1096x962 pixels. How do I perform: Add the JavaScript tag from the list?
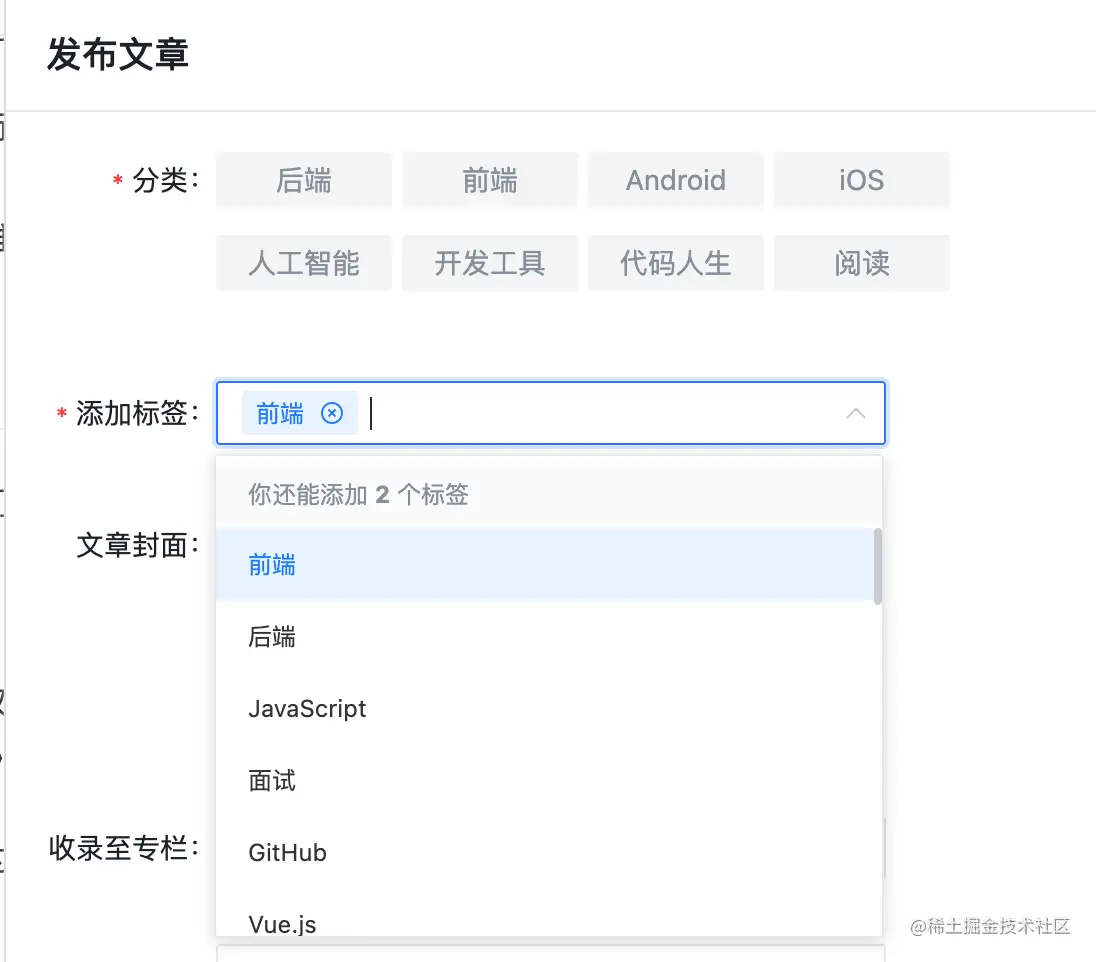click(x=307, y=709)
